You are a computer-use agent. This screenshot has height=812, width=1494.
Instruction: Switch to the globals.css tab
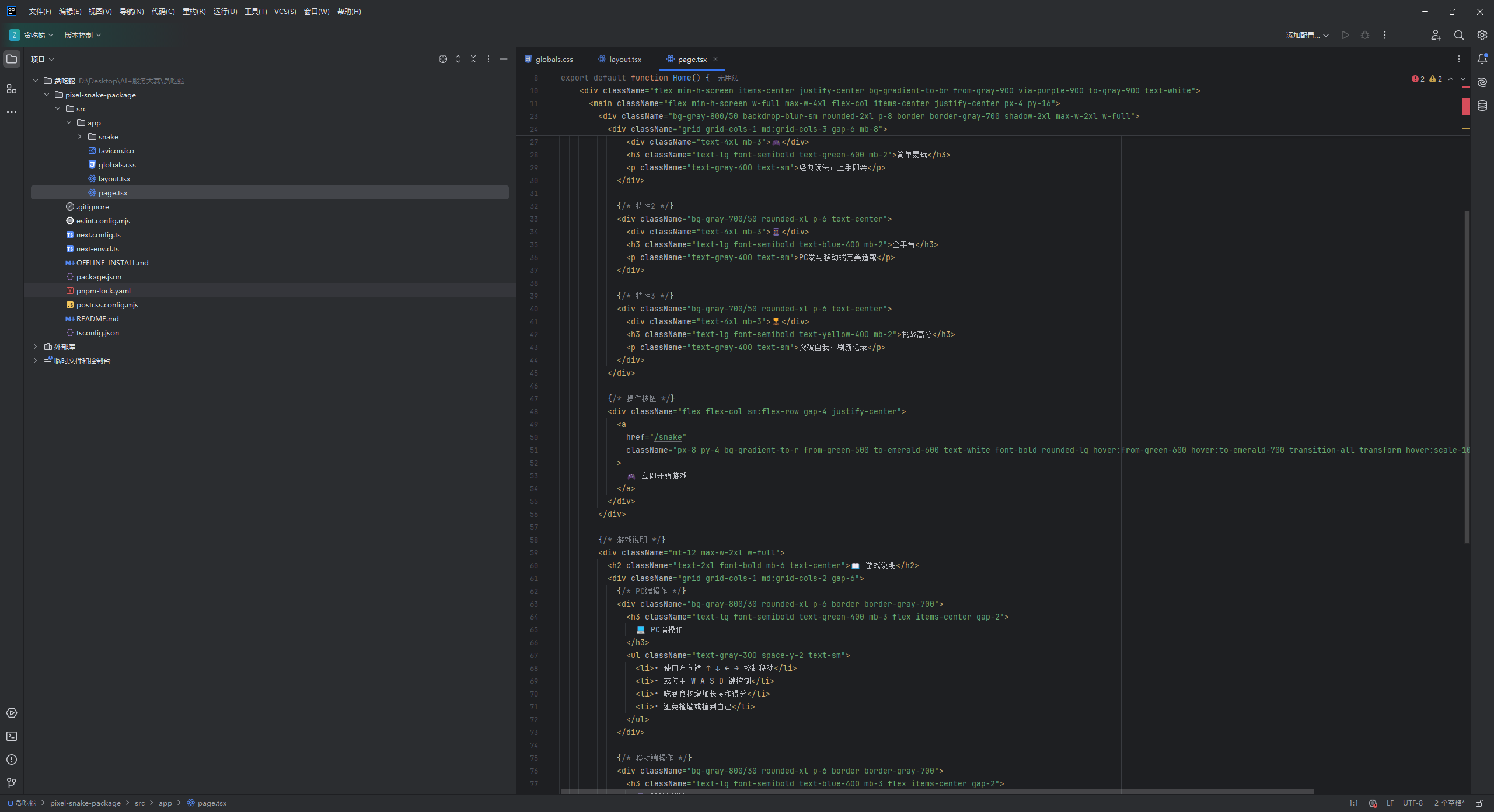click(x=549, y=59)
